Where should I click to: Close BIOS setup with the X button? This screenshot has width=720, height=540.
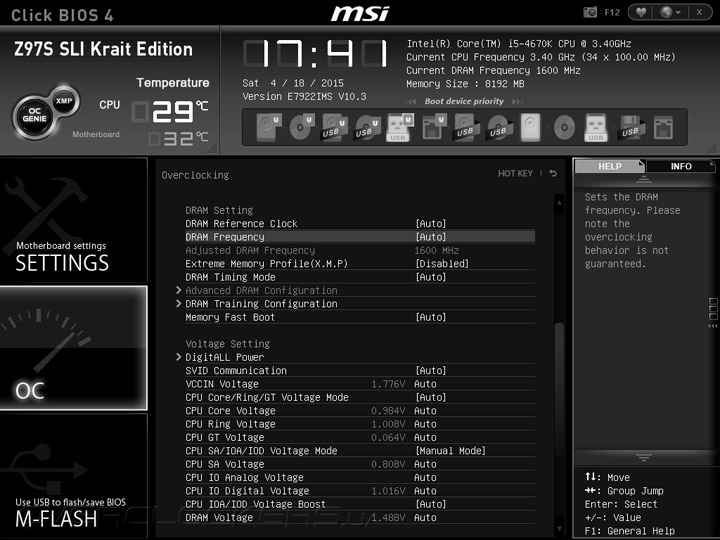(x=699, y=12)
